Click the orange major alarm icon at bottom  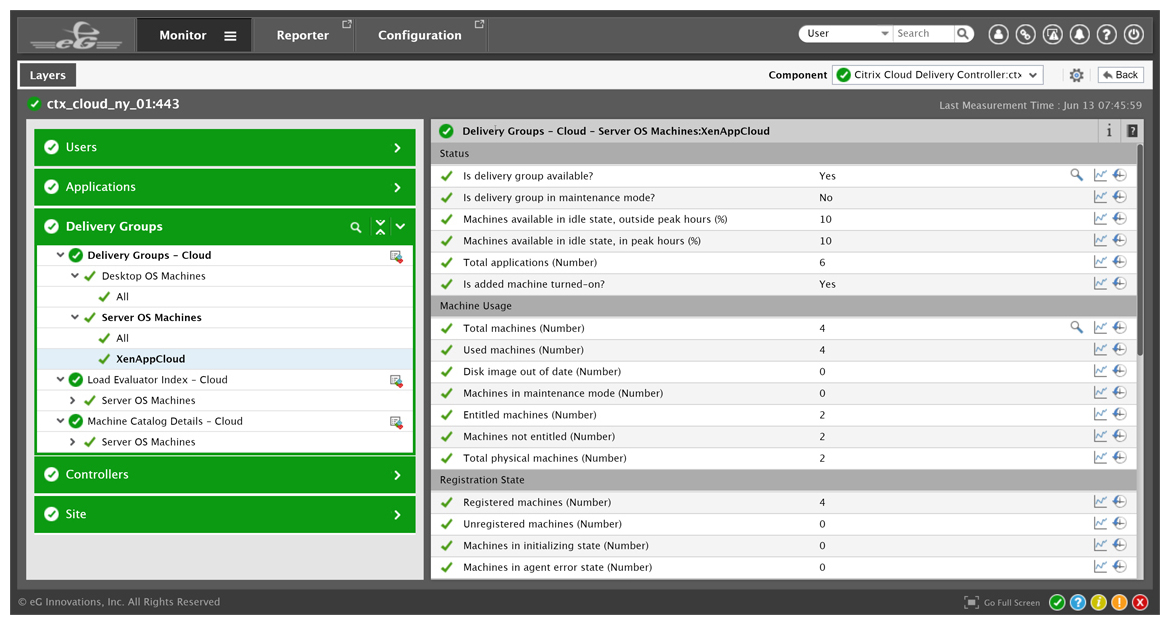(1119, 603)
